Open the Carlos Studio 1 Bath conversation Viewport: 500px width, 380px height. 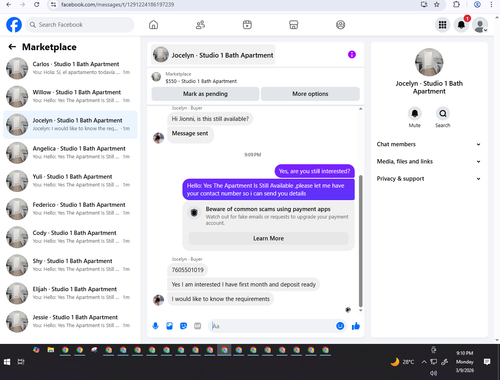tap(70, 68)
